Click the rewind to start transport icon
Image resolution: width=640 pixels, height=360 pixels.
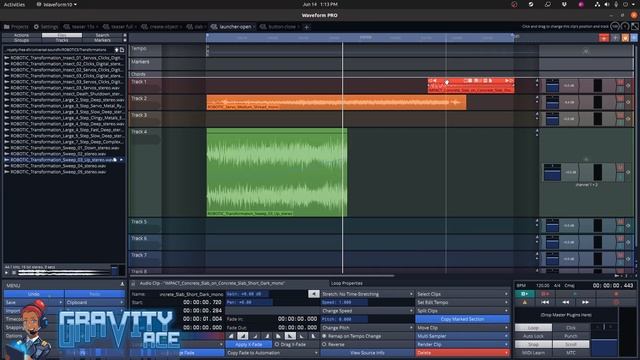pos(545,302)
